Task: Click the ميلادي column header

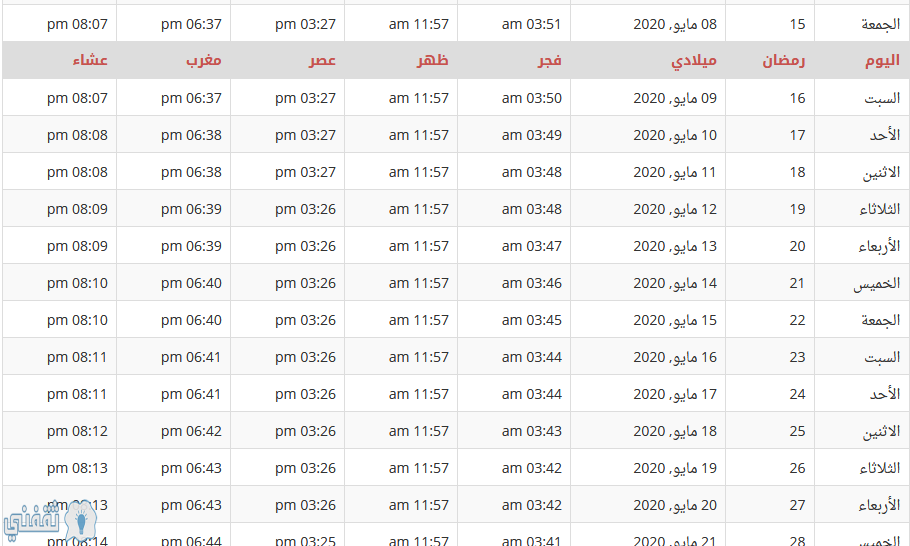Action: click(x=694, y=61)
